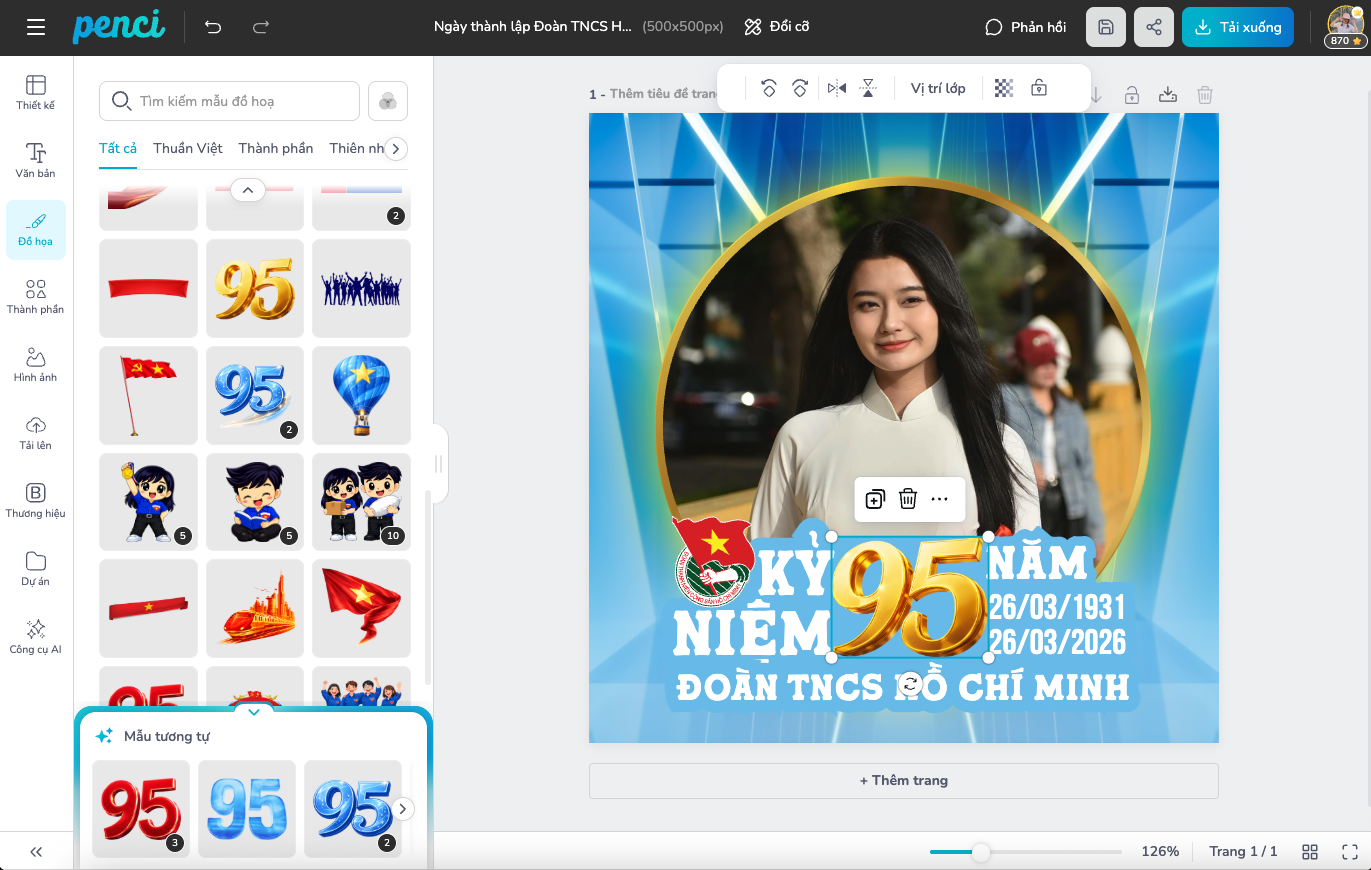Show more category tabs with right chevron
The height and width of the screenshot is (870, 1371).
396,149
